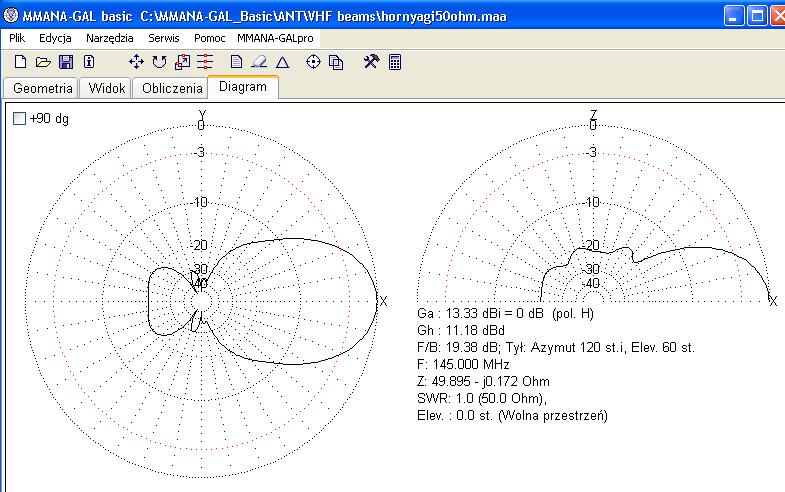Select the move antenna arrows icon

pos(137,62)
